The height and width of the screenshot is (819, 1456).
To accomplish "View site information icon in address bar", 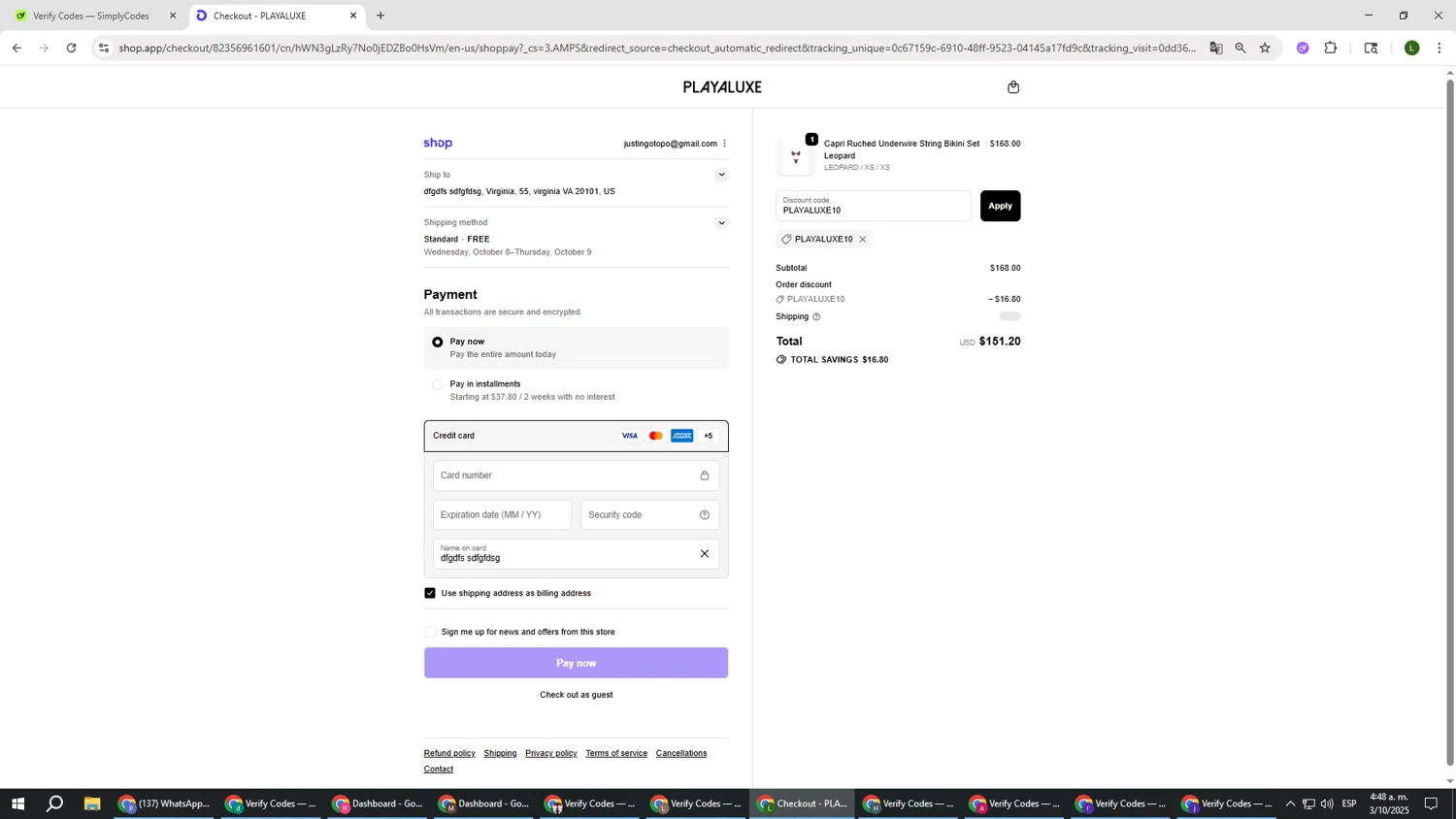I will 105,48.
